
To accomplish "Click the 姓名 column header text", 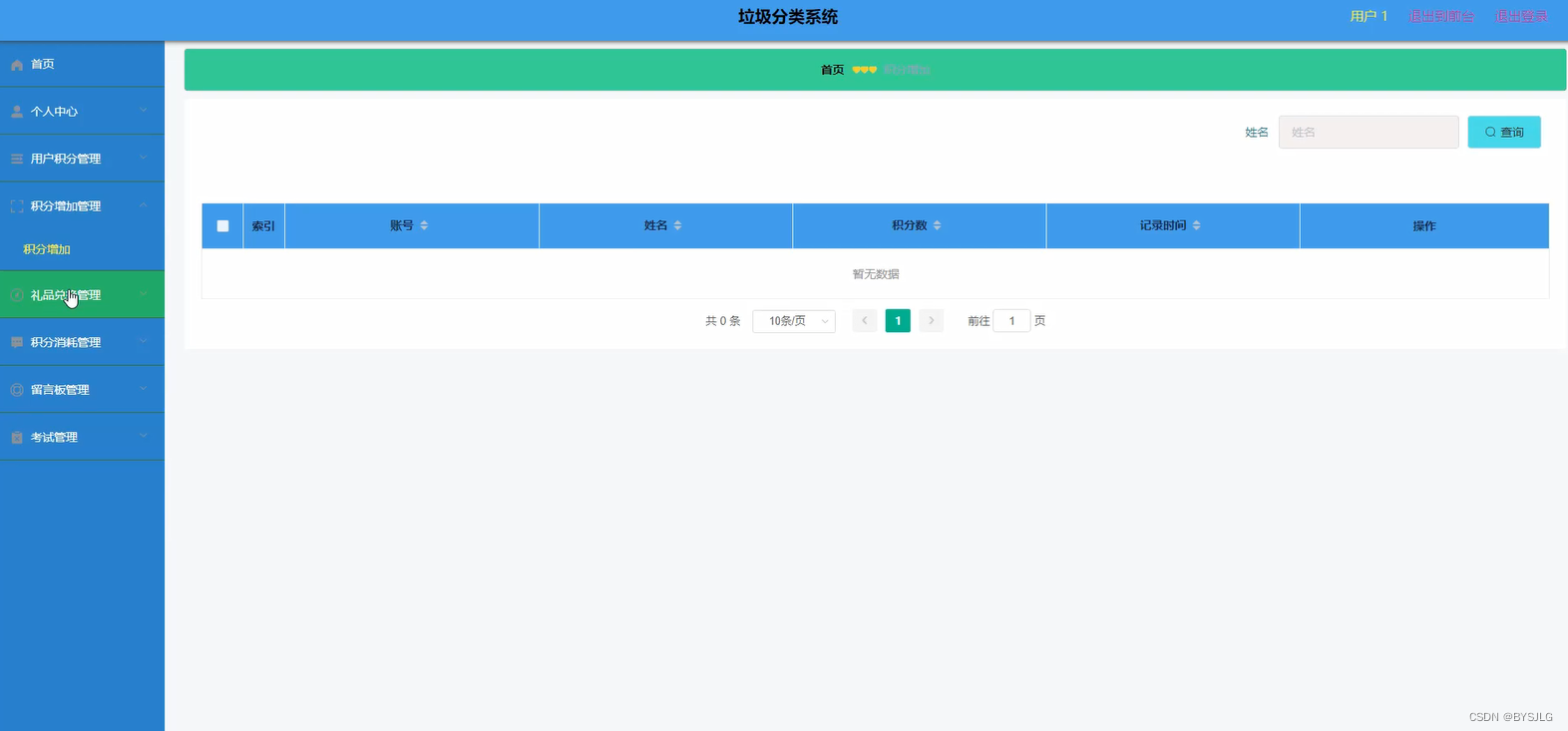I will click(655, 225).
